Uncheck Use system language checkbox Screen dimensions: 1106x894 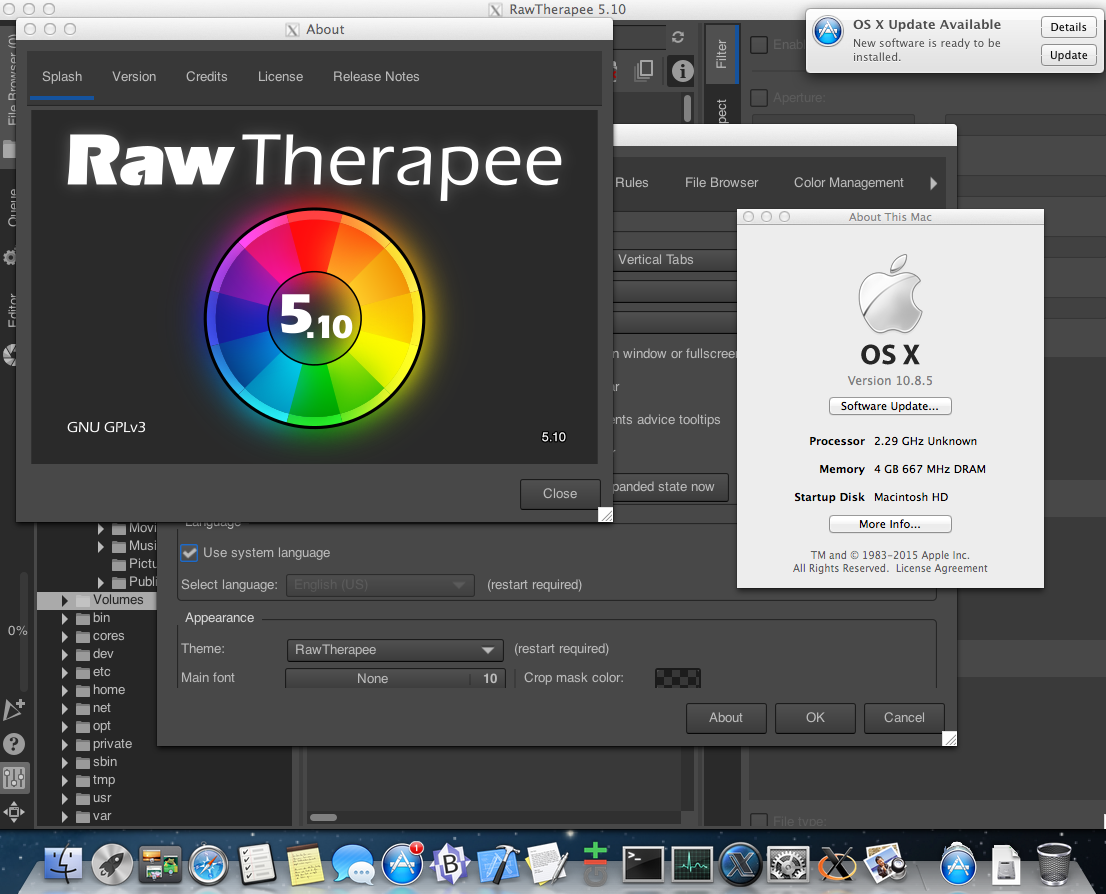click(x=189, y=552)
